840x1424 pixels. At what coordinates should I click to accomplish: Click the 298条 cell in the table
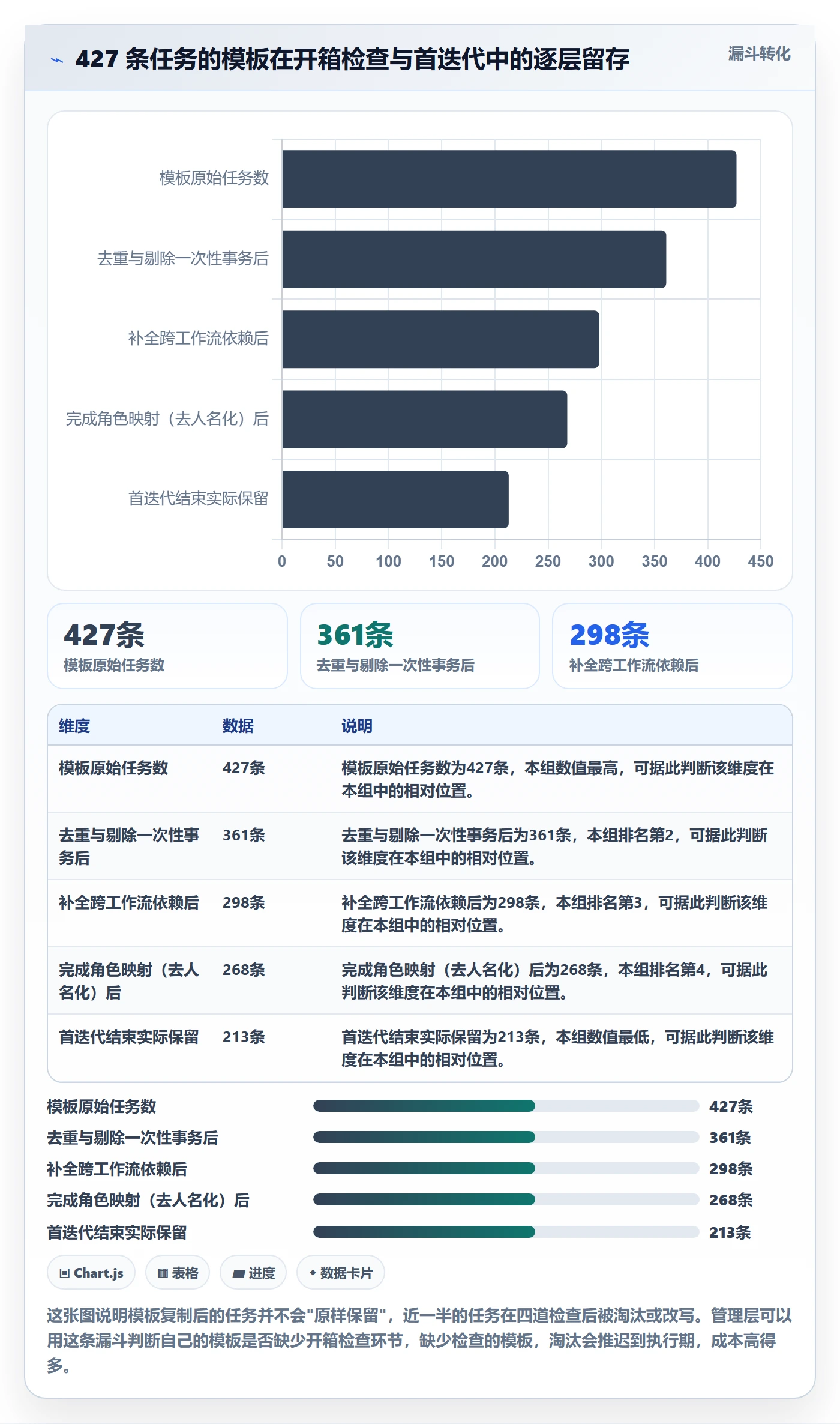(x=244, y=902)
